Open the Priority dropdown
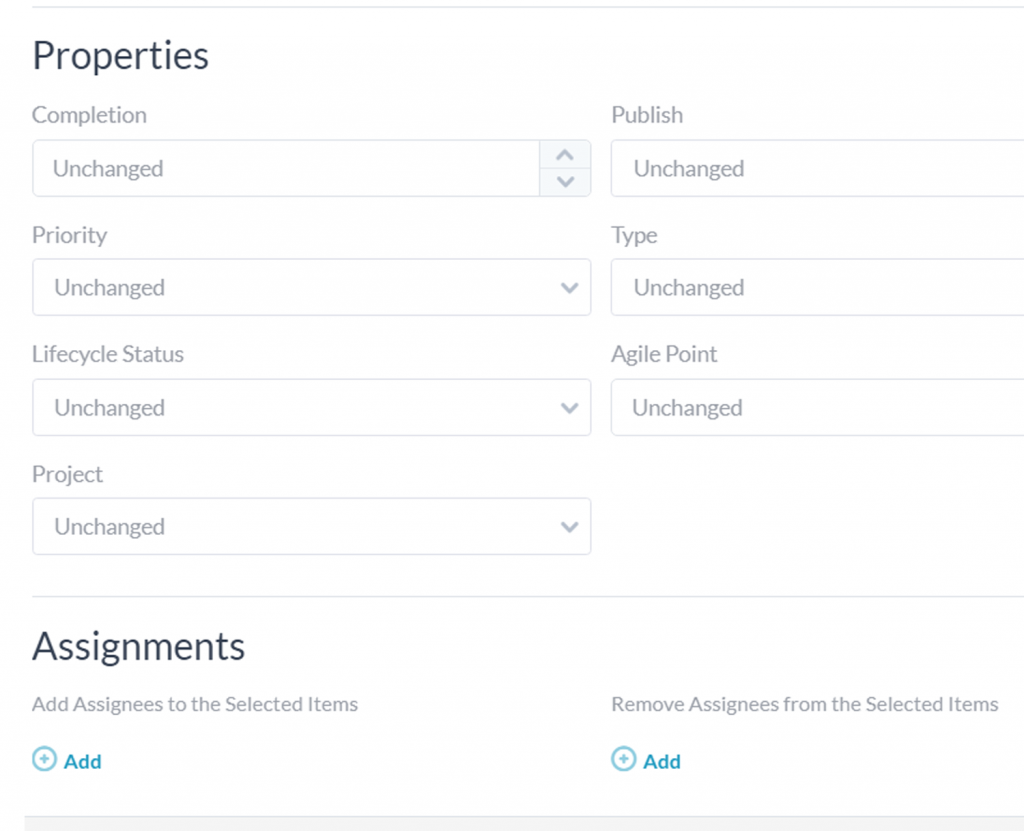 [300, 288]
